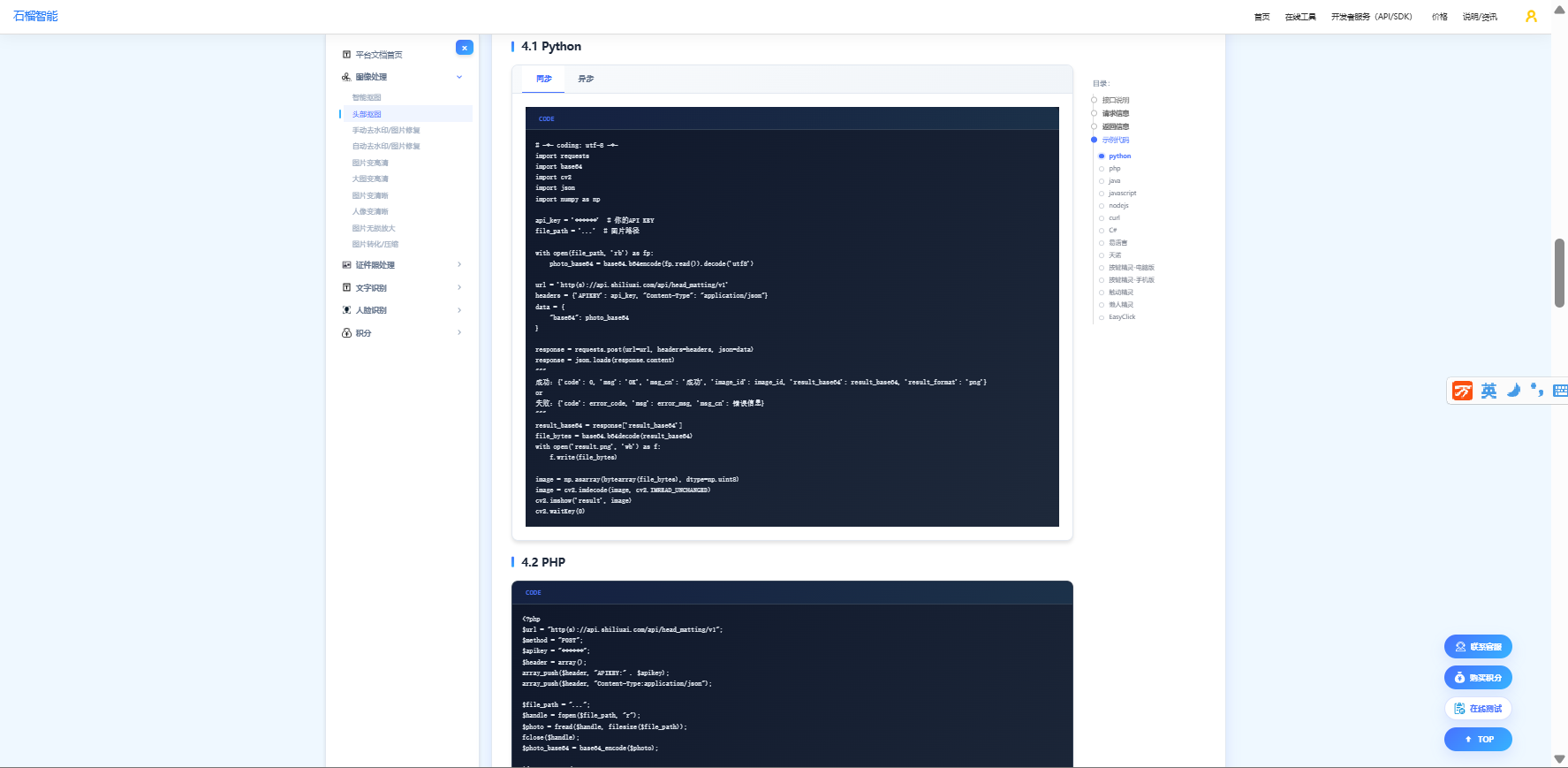Jump to 按键精灵-电脑版 example
The image size is (1568, 768).
click(1132, 267)
